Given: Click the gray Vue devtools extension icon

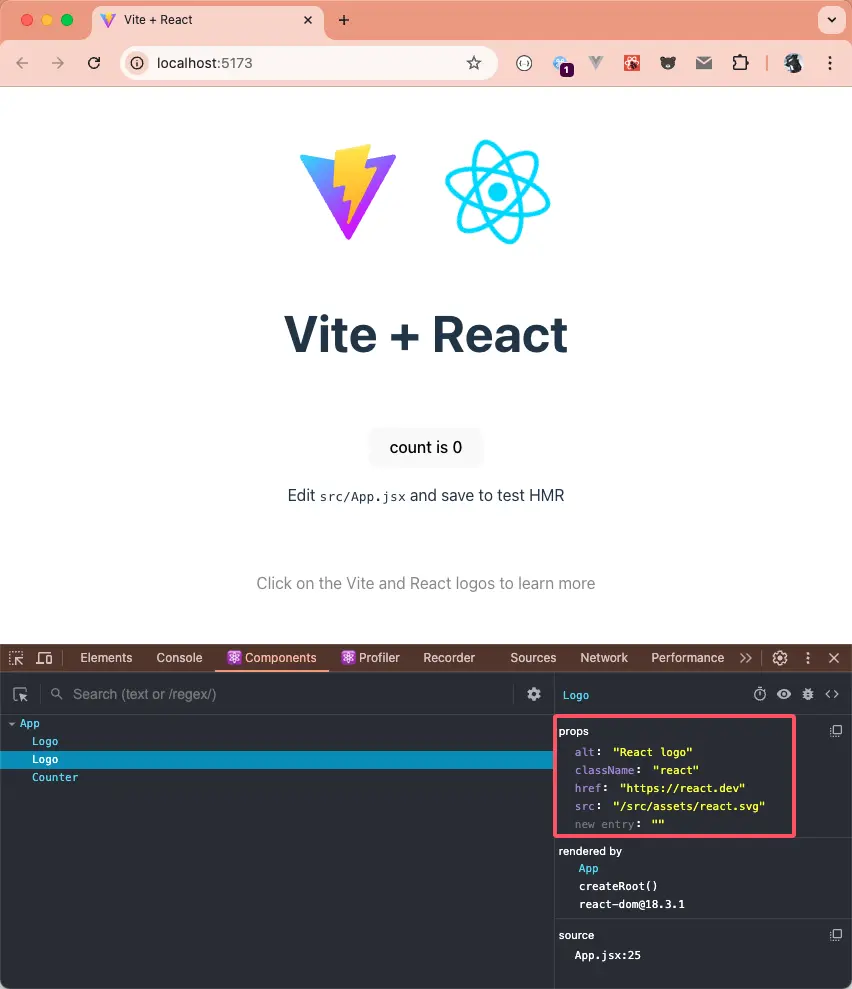Looking at the screenshot, I should coord(596,63).
